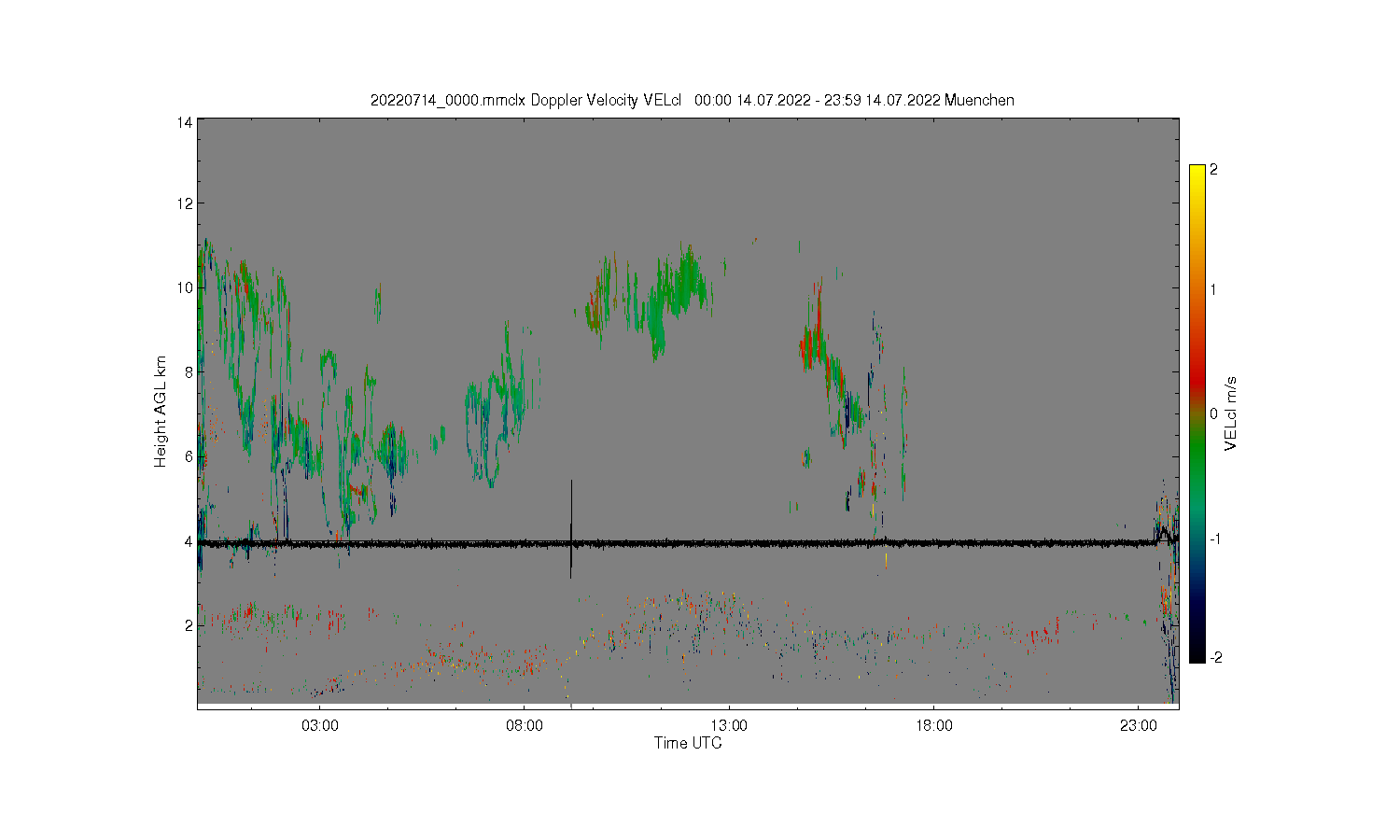This screenshot has height=840, width=1400.
Task: Click the height tick label 4
Action: tap(189, 540)
